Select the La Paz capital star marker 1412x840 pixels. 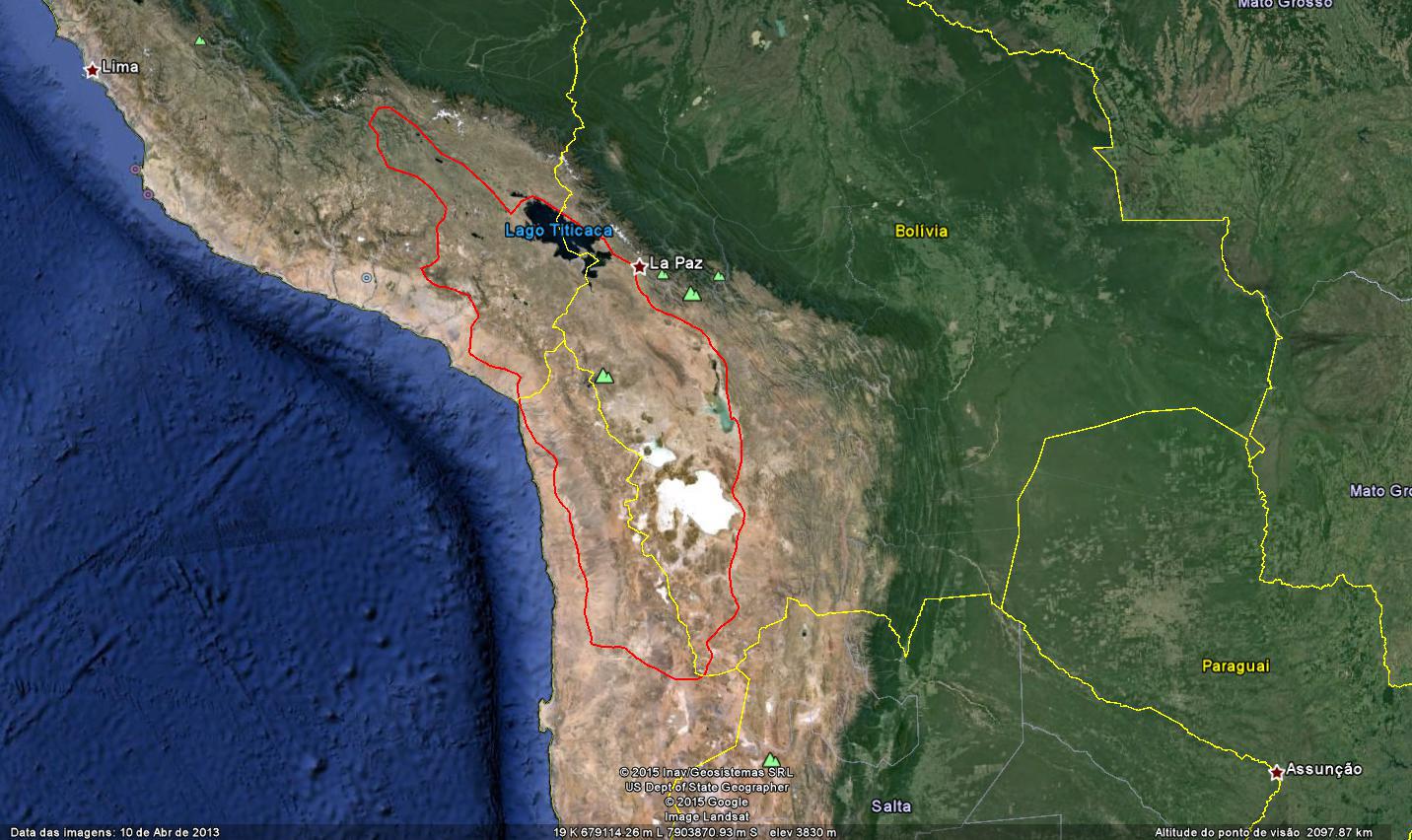point(639,266)
